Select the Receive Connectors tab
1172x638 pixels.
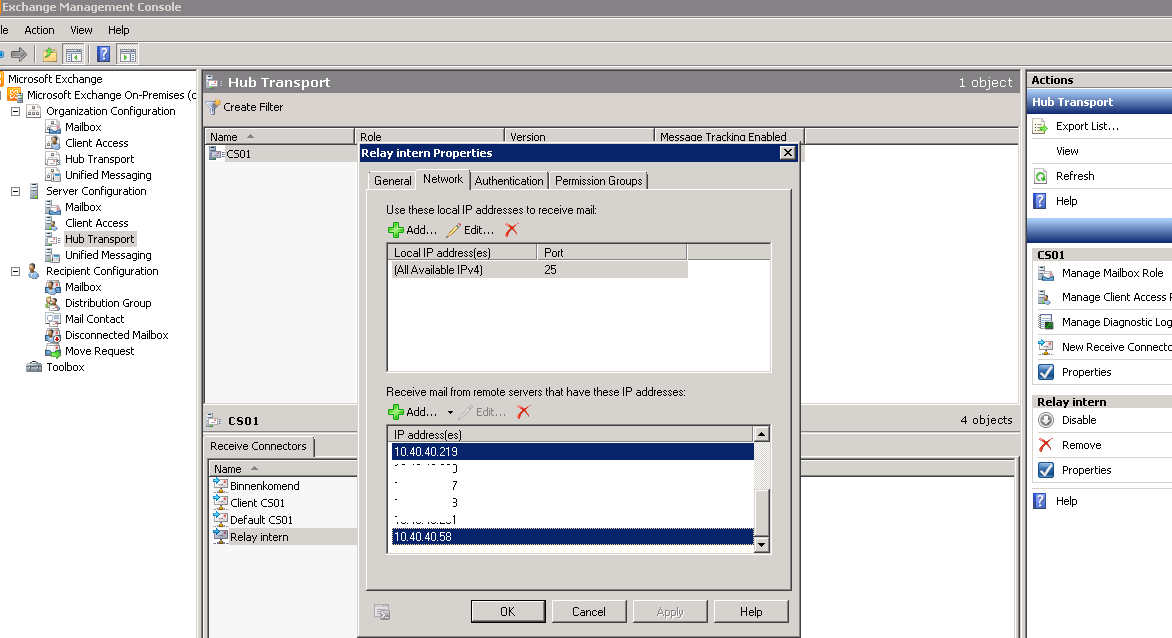tap(258, 446)
